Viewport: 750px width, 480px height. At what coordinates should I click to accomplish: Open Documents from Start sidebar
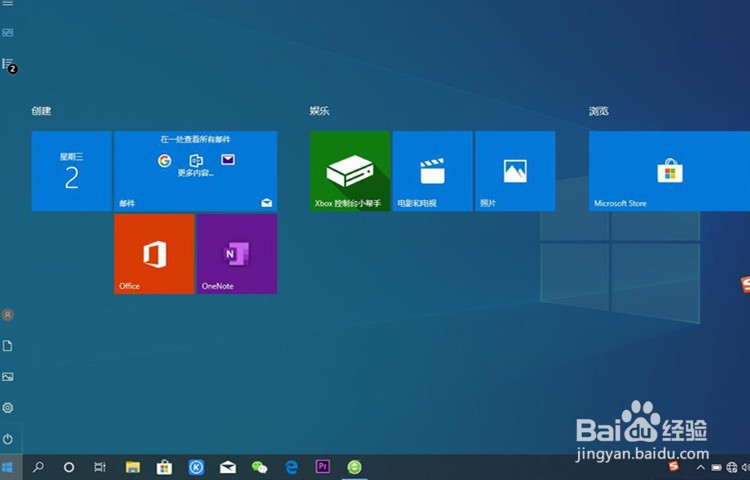(8, 346)
